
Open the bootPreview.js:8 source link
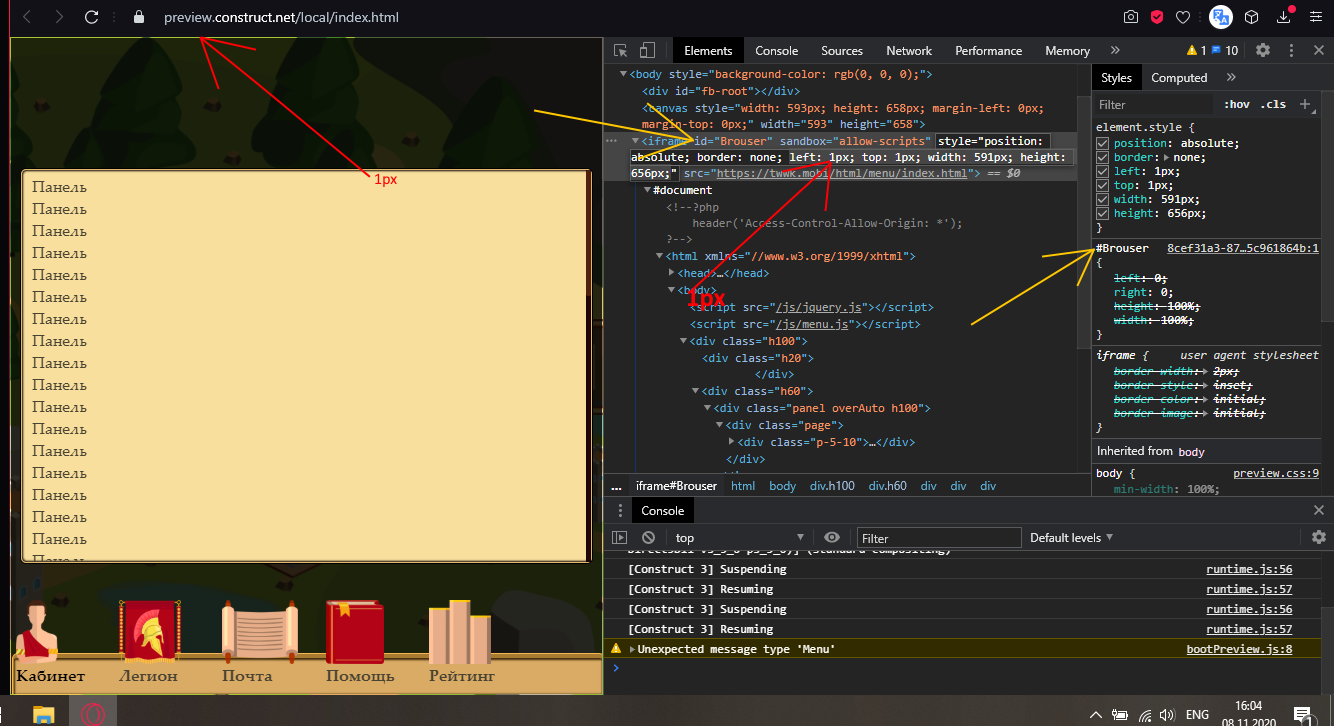coord(1239,650)
